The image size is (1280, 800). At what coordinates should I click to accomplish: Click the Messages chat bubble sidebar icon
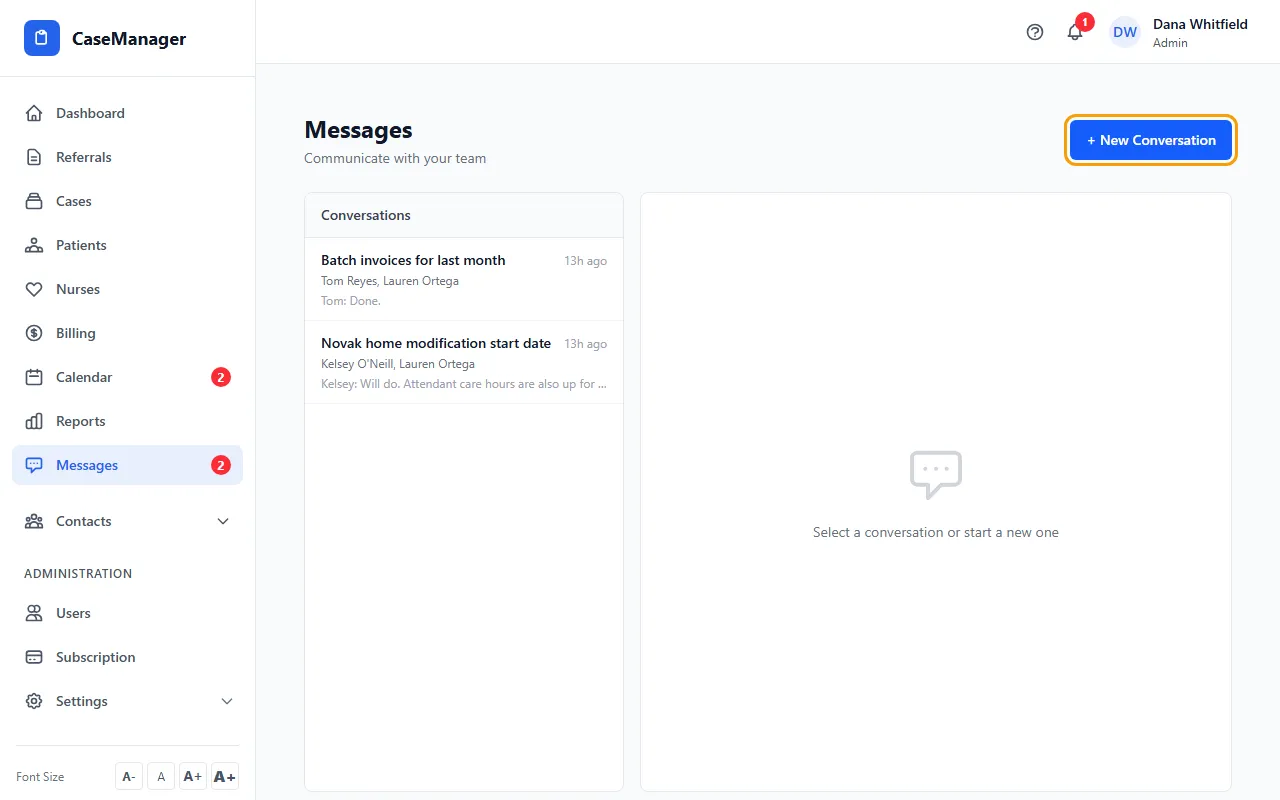click(34, 465)
